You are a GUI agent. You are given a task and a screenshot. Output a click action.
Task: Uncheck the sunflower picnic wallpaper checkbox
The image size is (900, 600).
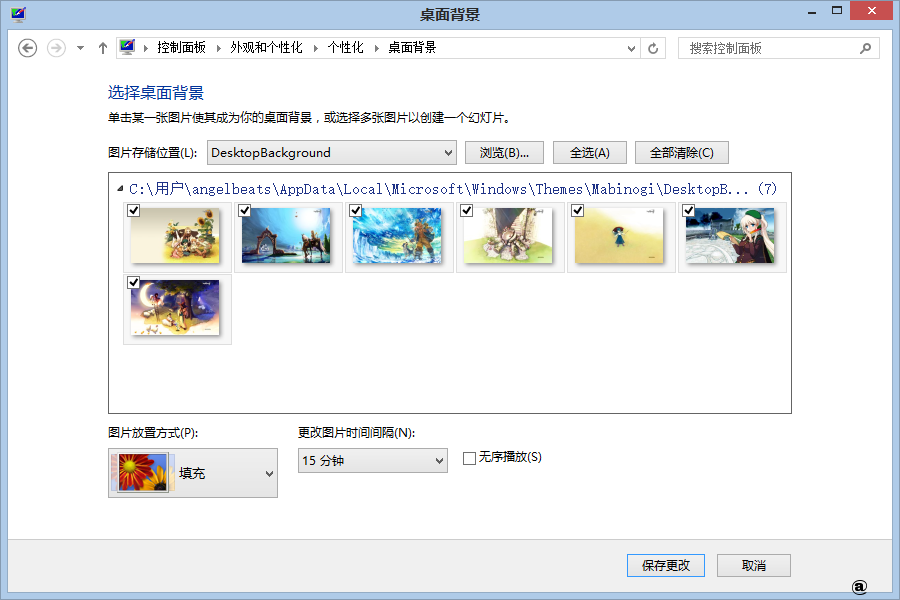click(x=134, y=210)
